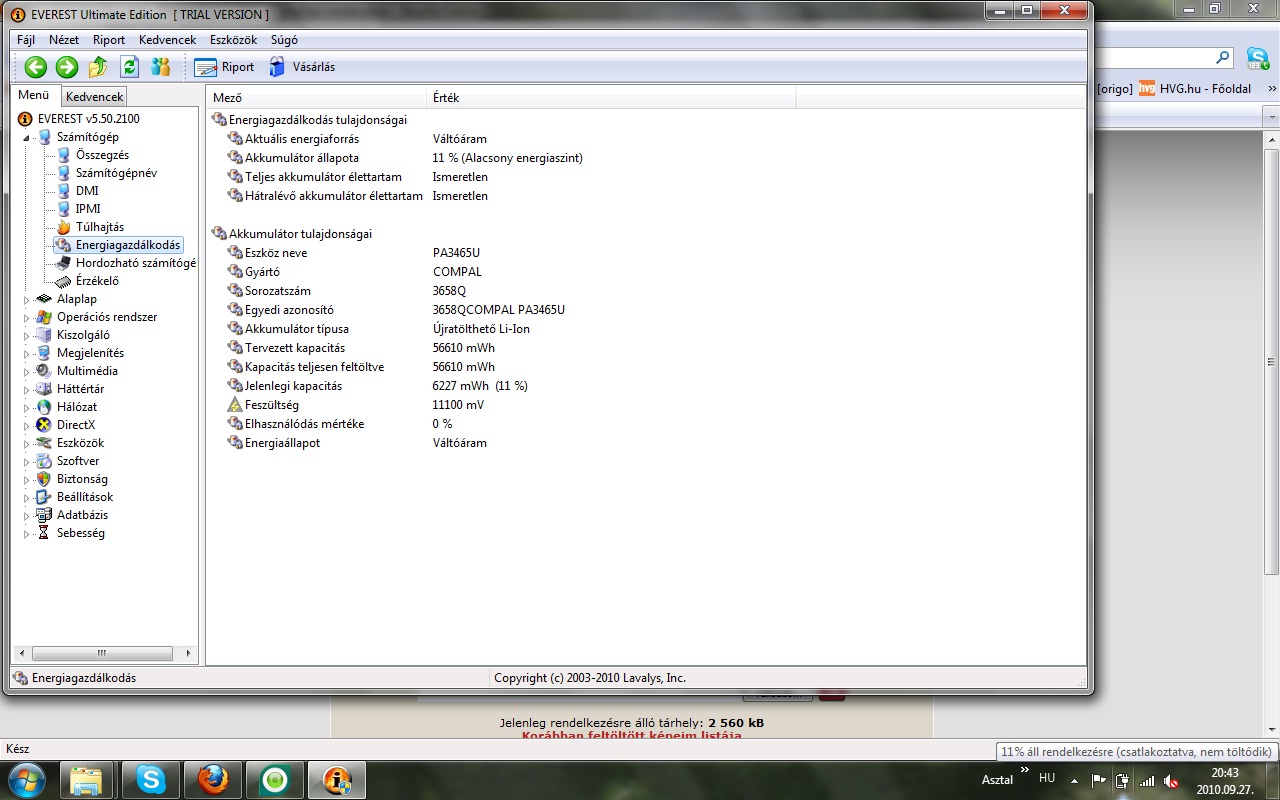The width and height of the screenshot is (1280, 800).
Task: Open the Nézet menu
Action: (64, 40)
